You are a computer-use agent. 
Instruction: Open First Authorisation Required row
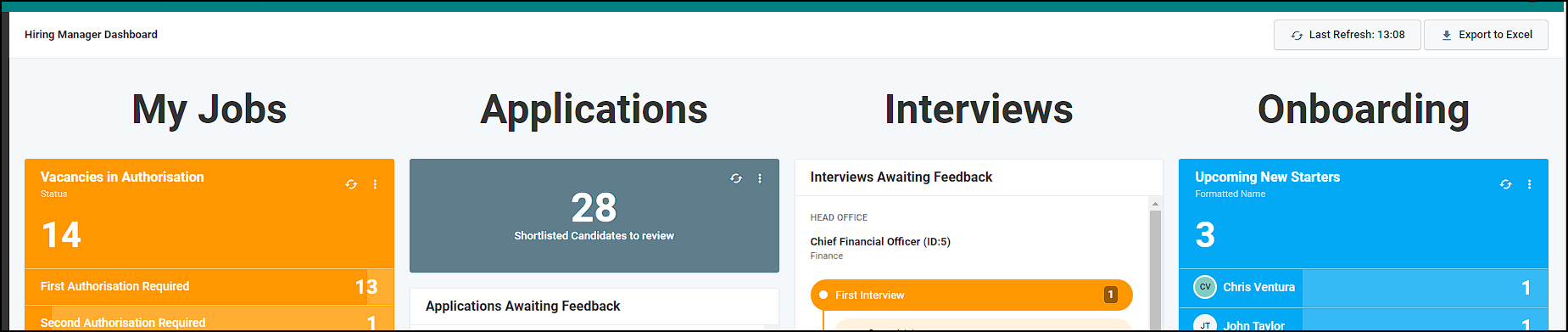point(209,287)
